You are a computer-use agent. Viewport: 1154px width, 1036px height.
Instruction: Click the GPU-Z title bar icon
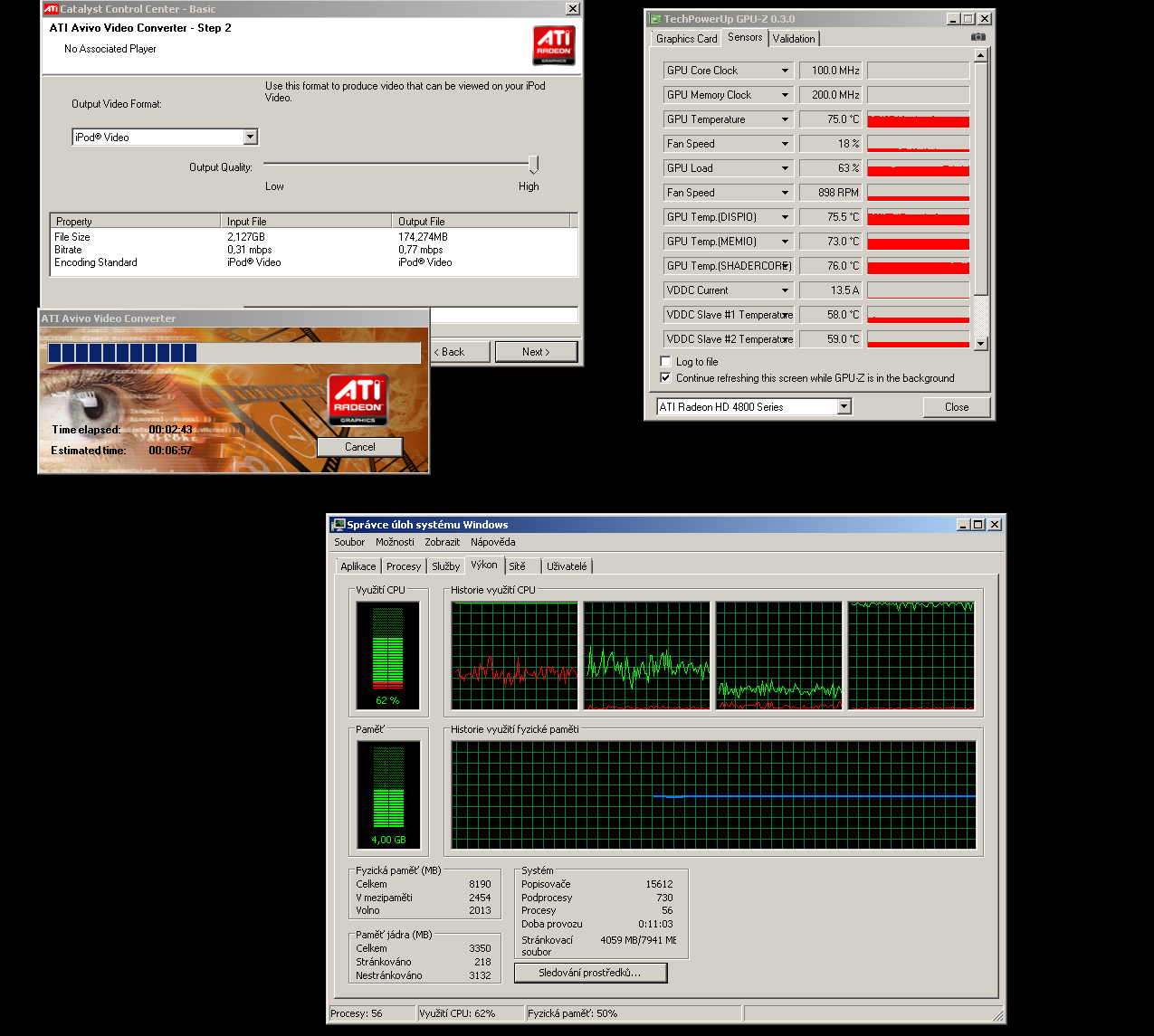(x=655, y=18)
